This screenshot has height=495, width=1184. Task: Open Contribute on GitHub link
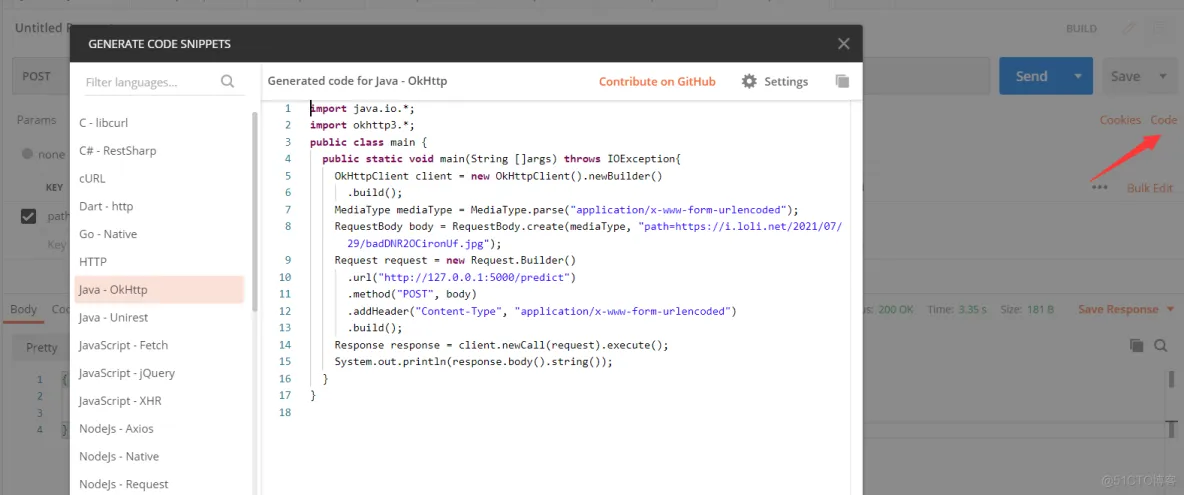click(x=657, y=81)
